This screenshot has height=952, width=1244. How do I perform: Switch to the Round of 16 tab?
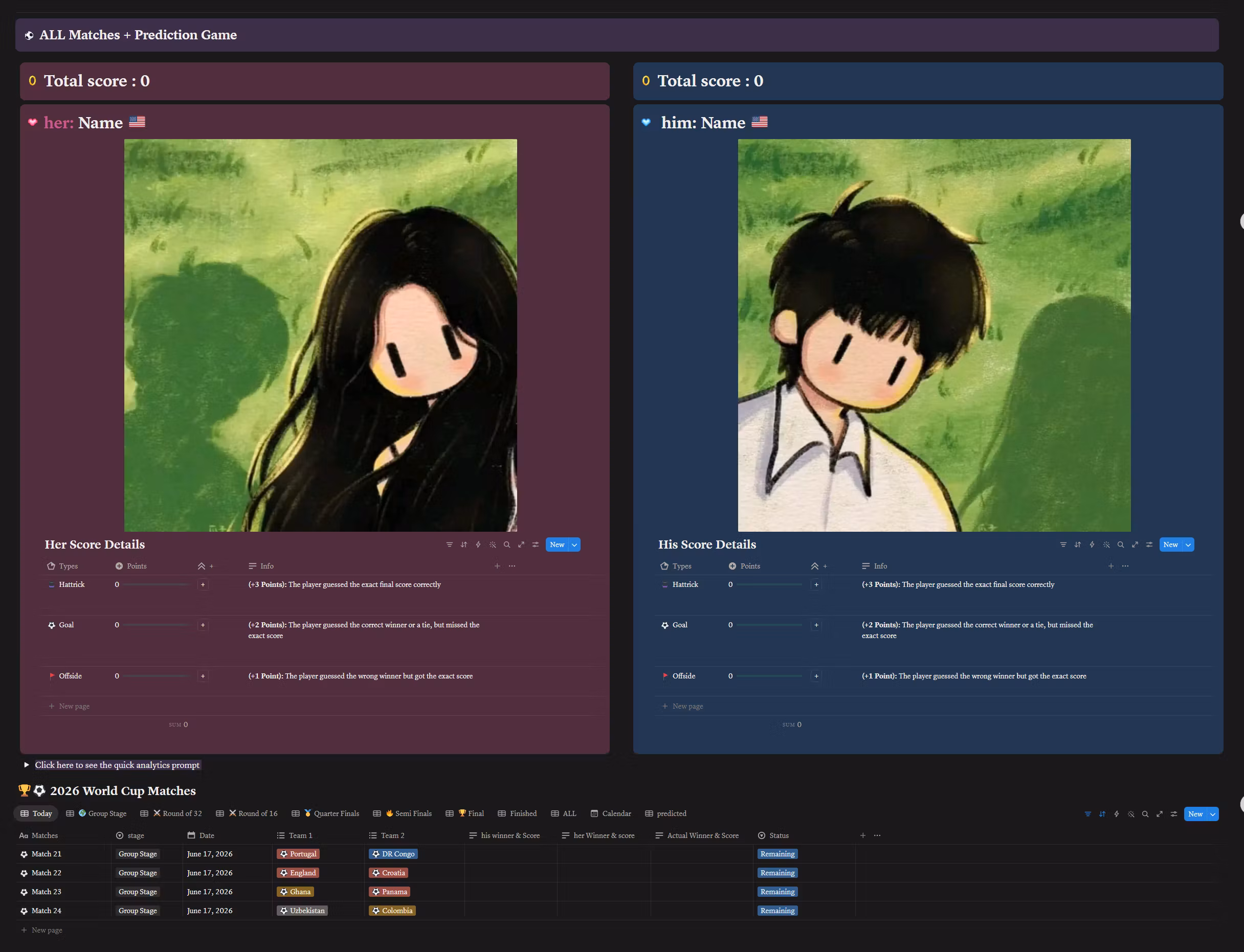tap(253, 813)
